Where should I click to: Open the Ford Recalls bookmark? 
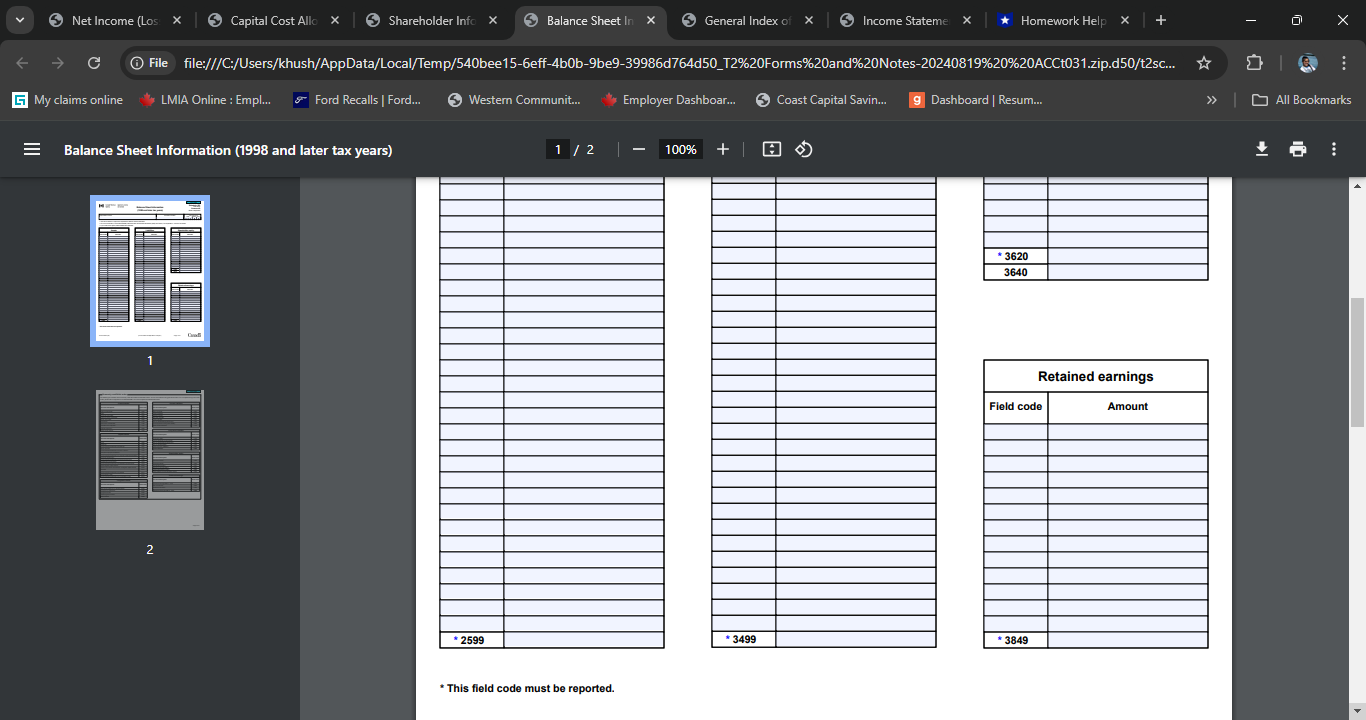point(357,100)
